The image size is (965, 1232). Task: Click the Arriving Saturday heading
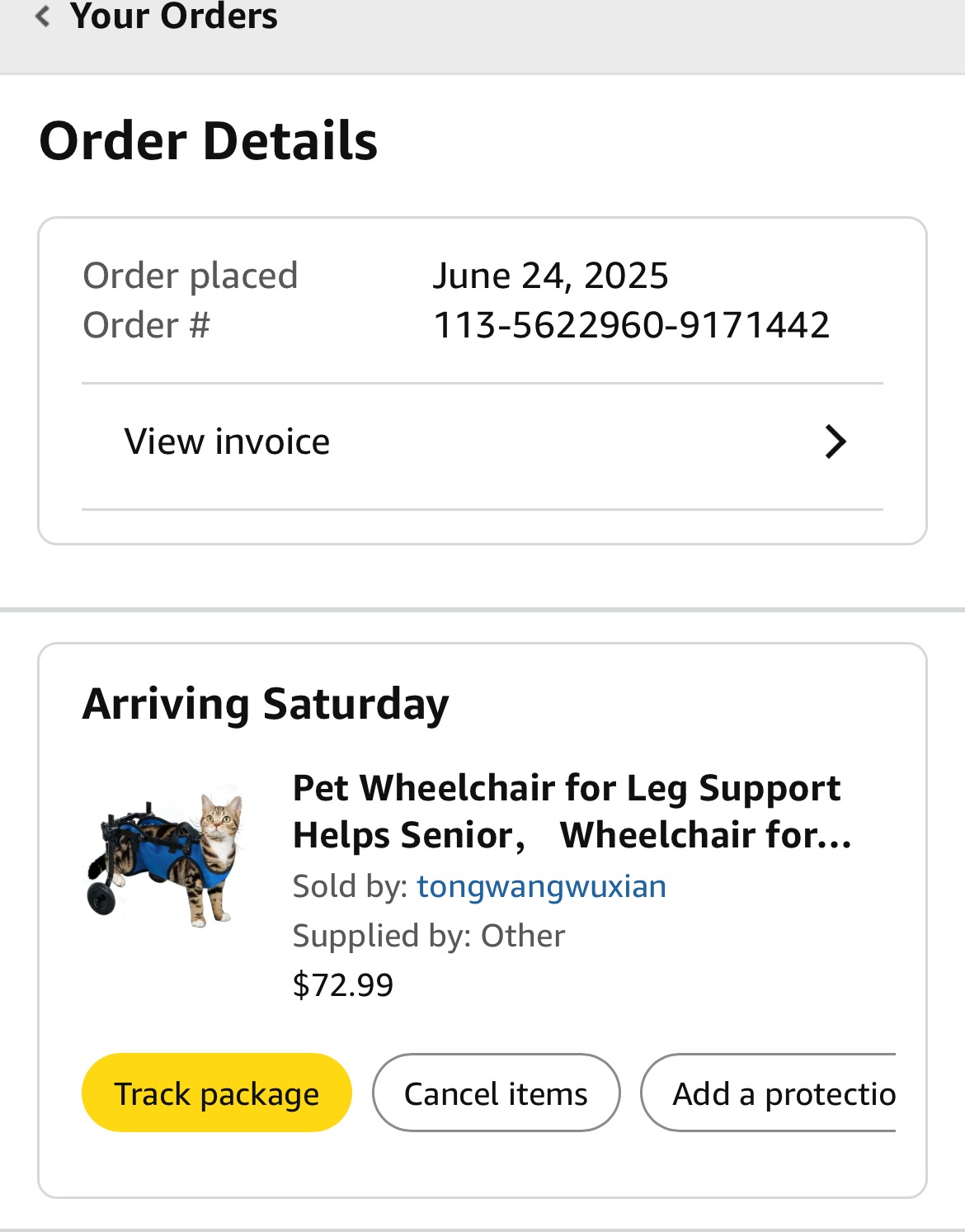[266, 704]
